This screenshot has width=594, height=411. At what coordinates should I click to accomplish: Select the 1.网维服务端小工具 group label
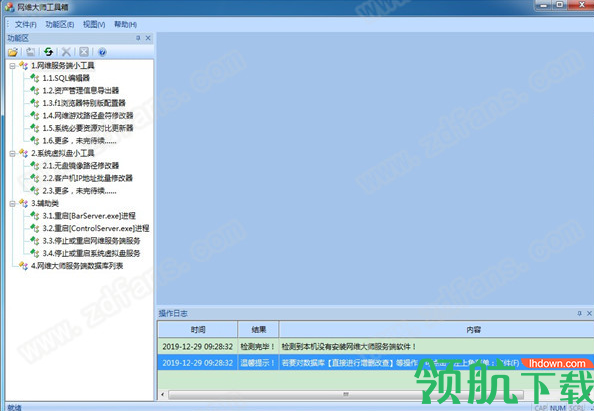(63, 66)
